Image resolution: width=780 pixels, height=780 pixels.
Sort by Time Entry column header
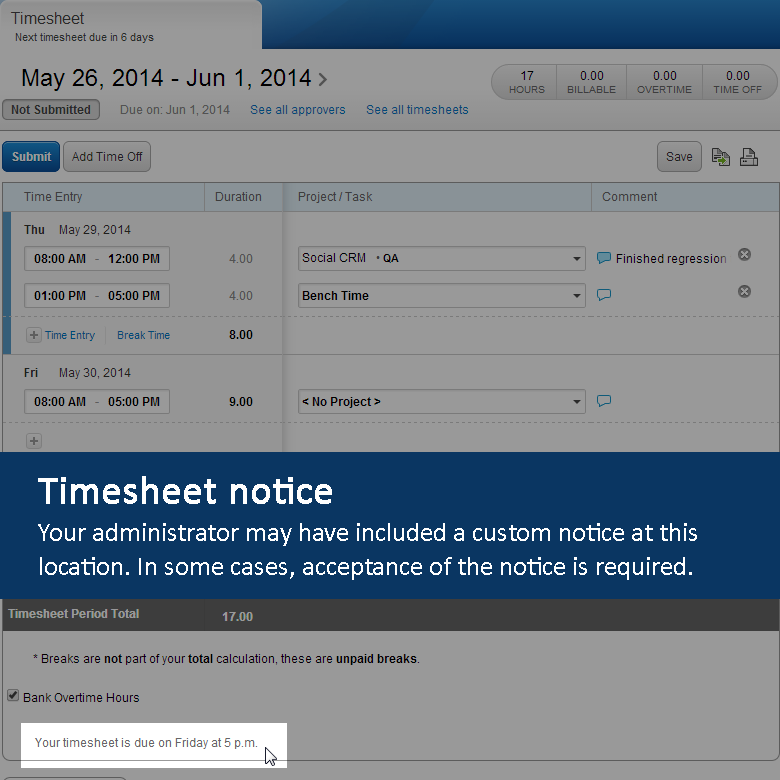[103, 197]
